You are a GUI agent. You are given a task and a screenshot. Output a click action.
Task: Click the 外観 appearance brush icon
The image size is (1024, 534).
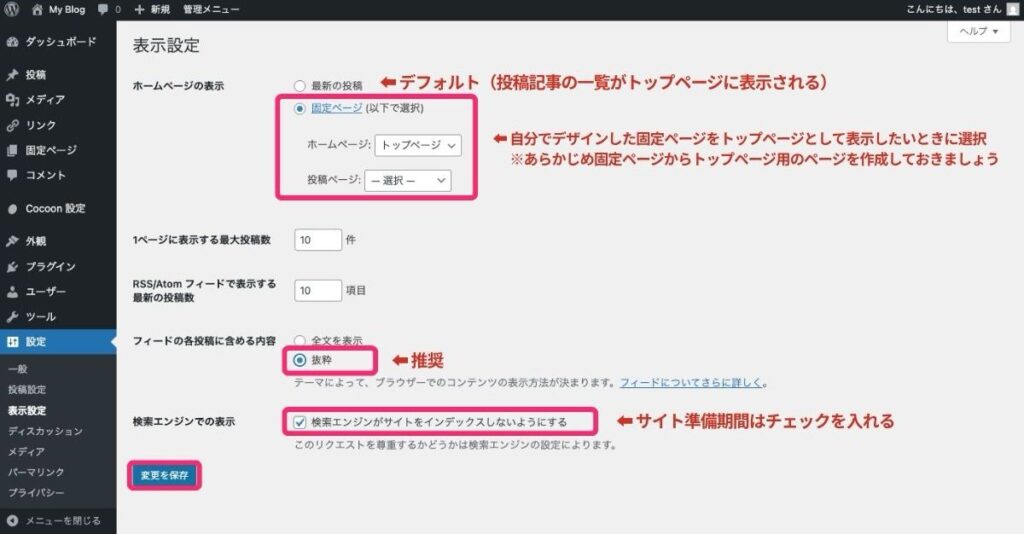click(12, 242)
